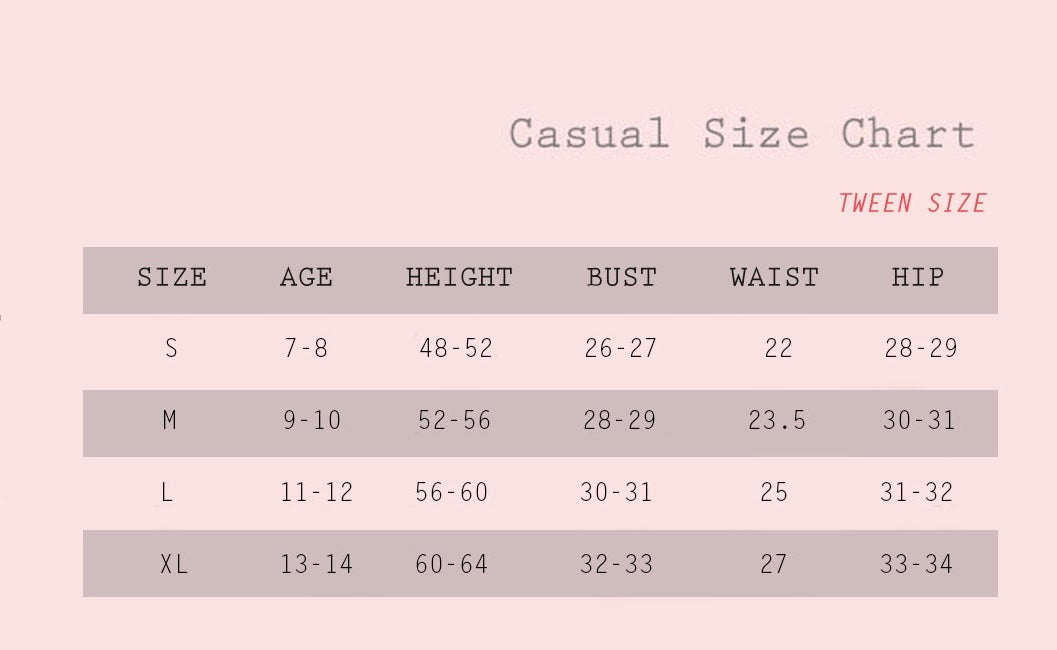Click the HIP column header
Screen dimensions: 1057x650
918,277
